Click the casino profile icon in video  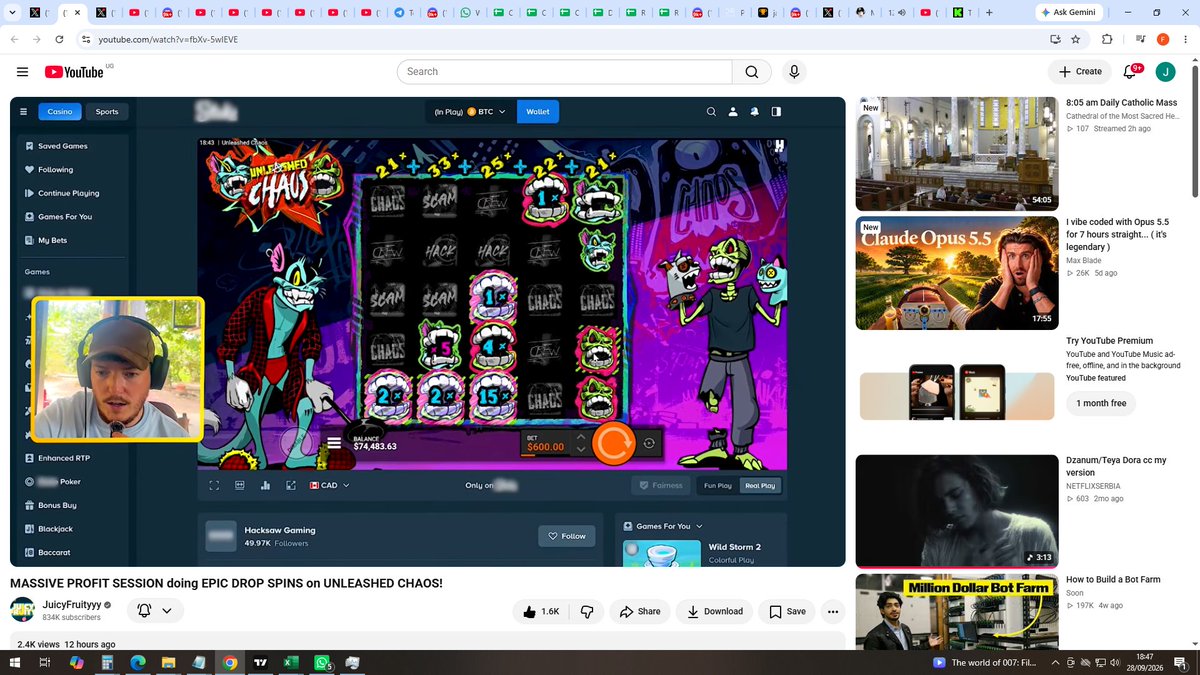[733, 112]
